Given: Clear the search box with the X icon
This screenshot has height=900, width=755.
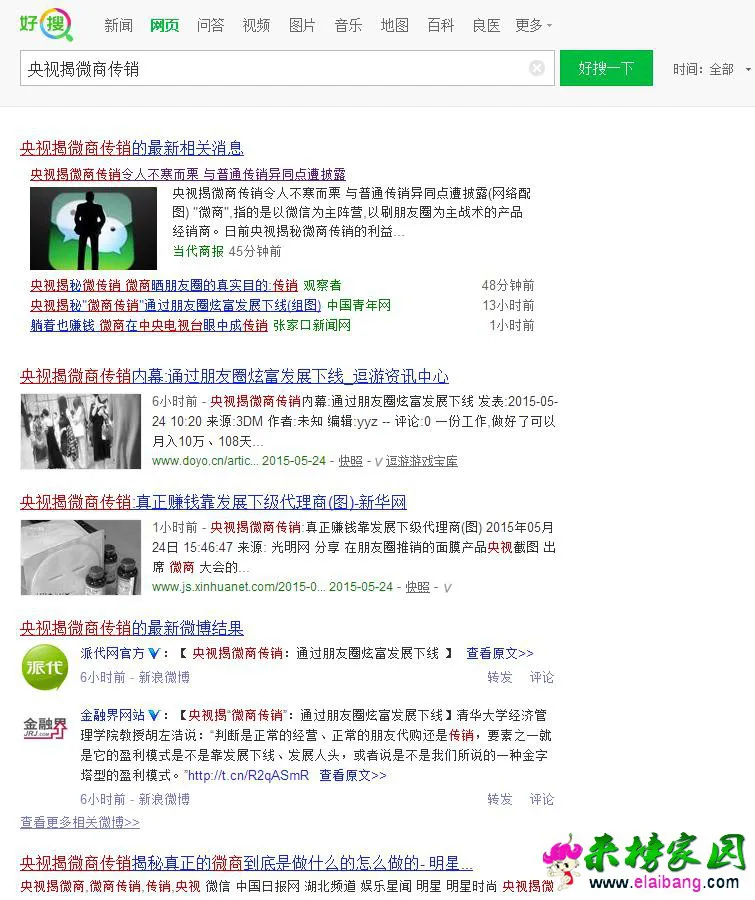Looking at the screenshot, I should [537, 68].
